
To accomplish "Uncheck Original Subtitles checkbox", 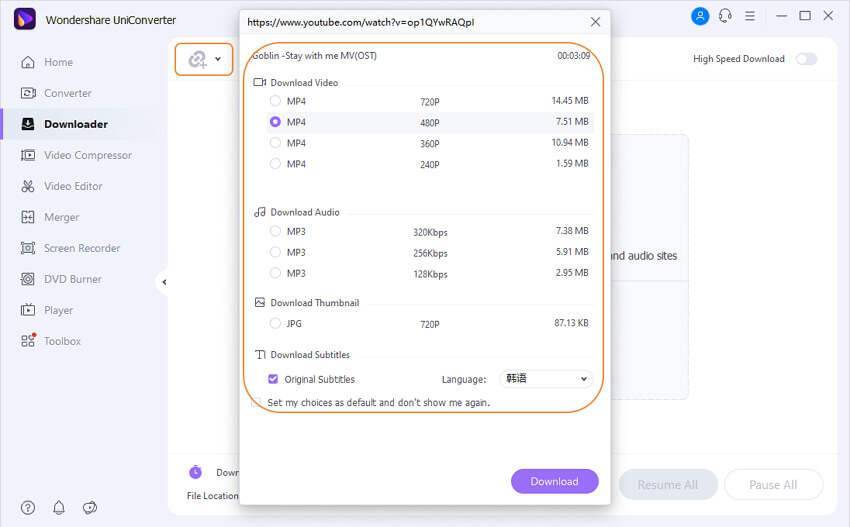I will pos(273,380).
